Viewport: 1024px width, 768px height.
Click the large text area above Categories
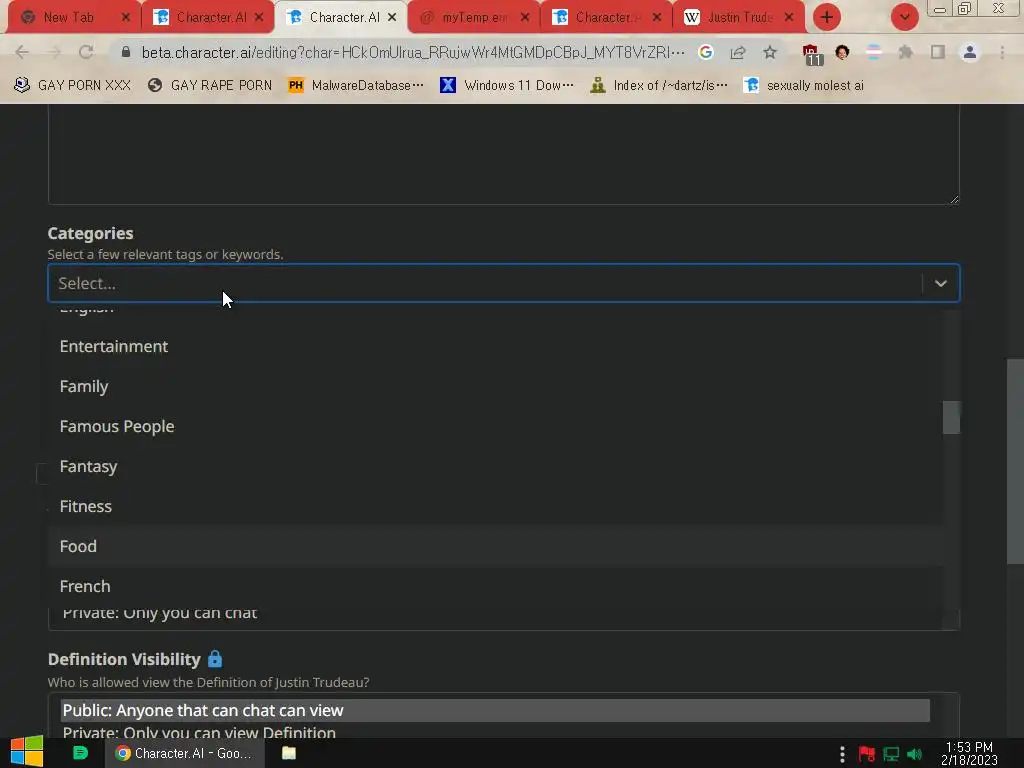coord(504,154)
